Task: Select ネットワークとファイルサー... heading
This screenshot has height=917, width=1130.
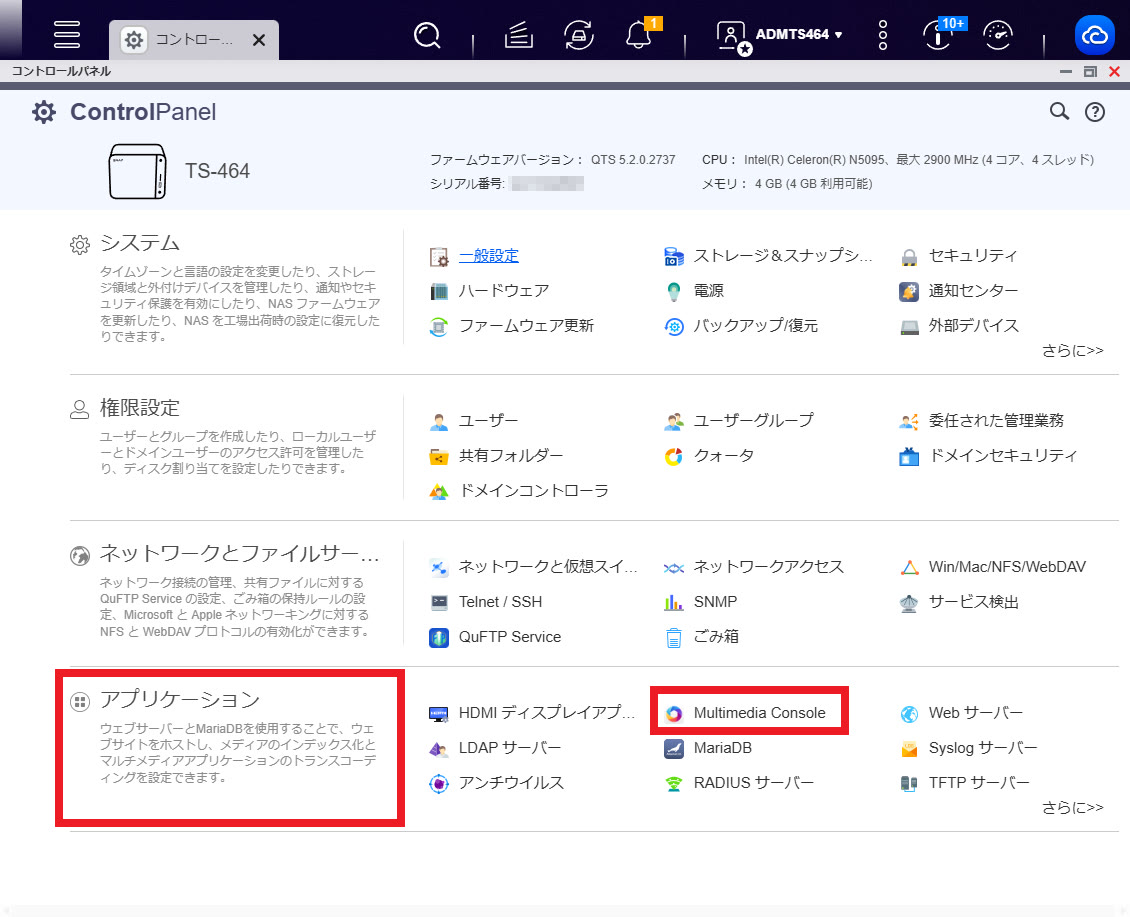Action: point(239,554)
